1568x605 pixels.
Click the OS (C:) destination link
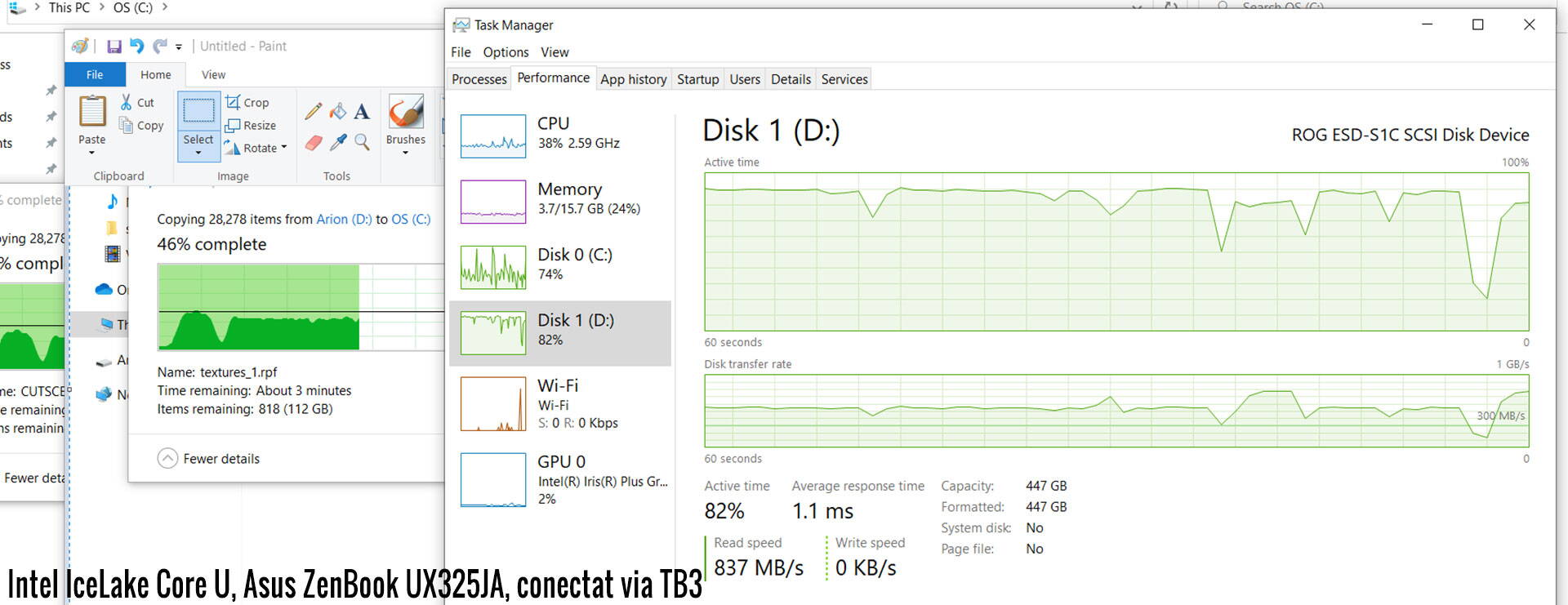pyautogui.click(x=411, y=219)
